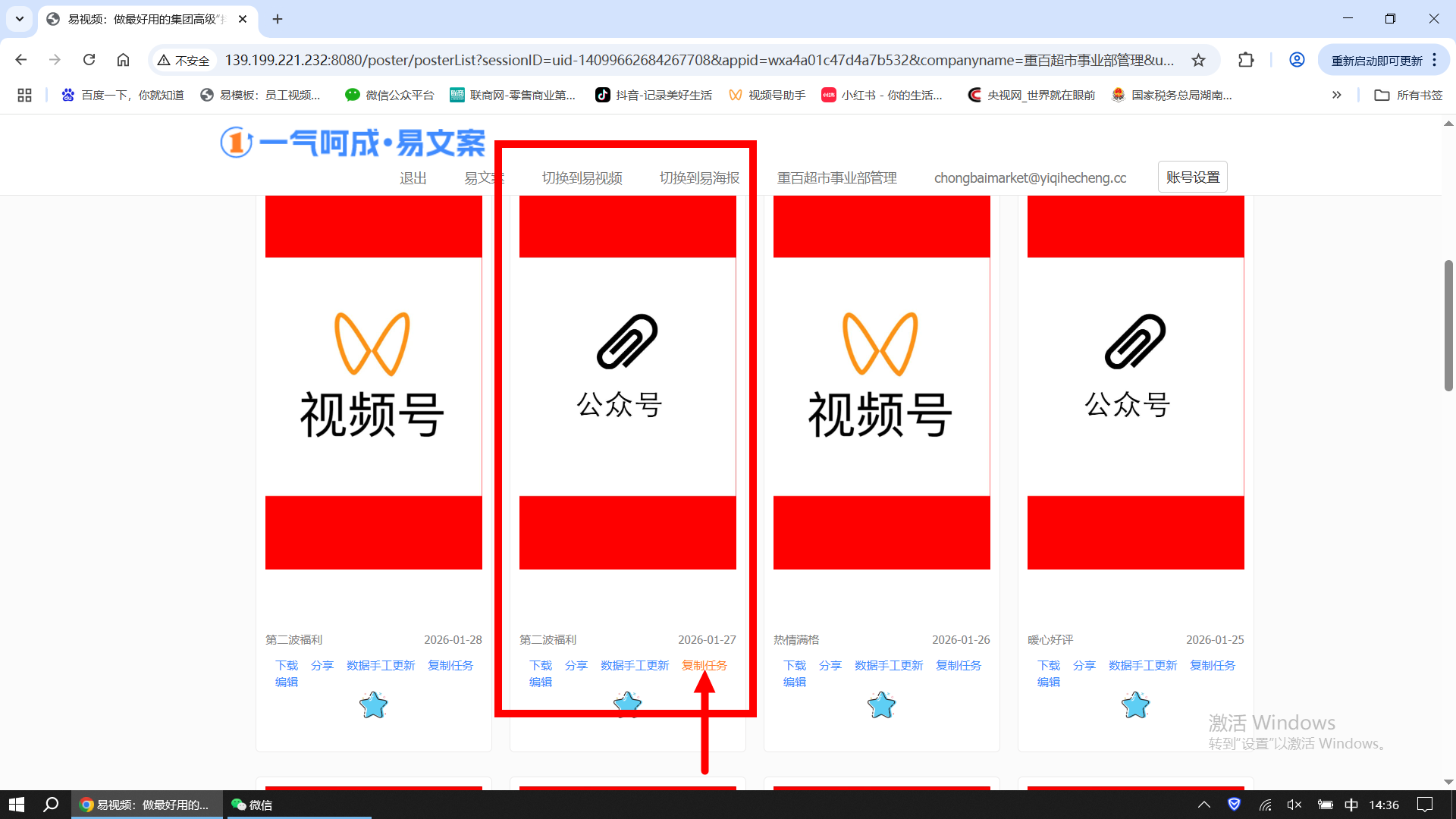The image size is (1456, 819).
Task: Click the 14:36 taskbar clock
Action: (1384, 805)
